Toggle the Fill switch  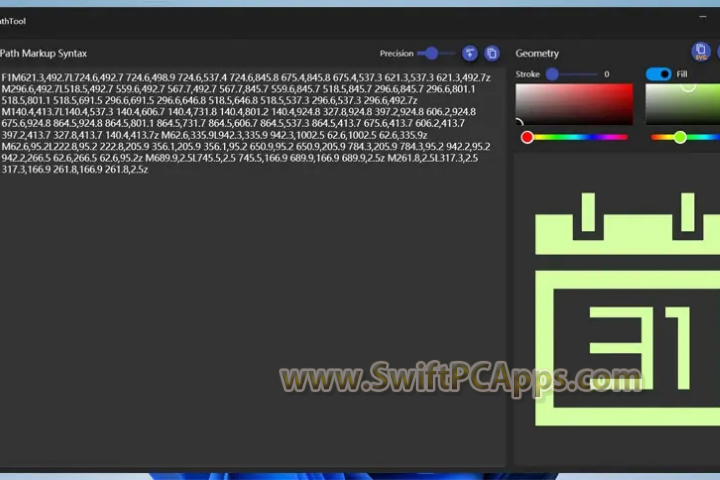658,74
